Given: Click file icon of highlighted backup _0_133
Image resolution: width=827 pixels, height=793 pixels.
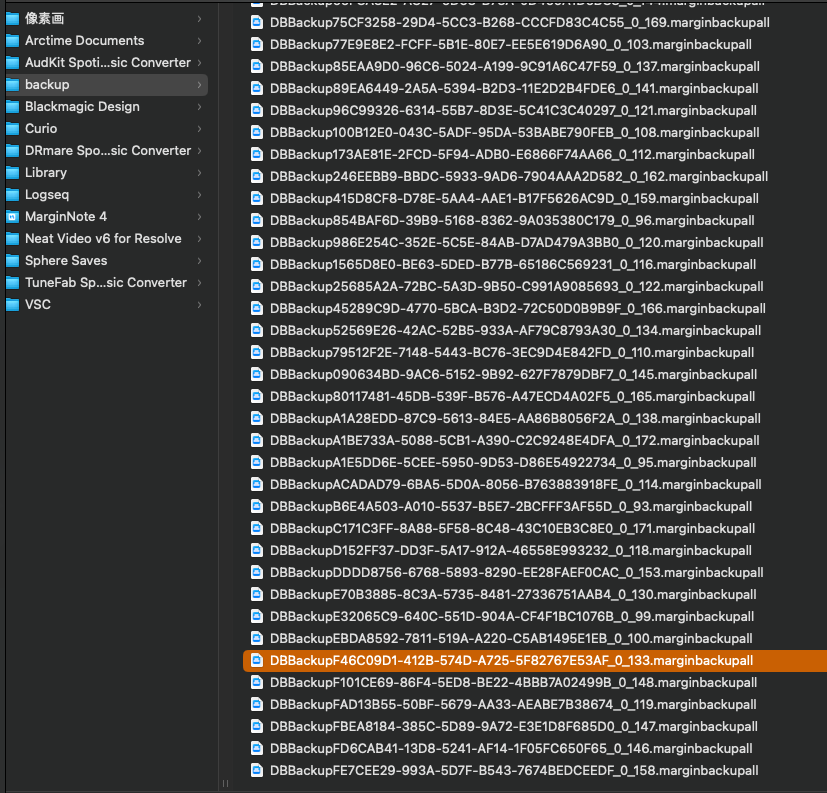Looking at the screenshot, I should click(257, 660).
